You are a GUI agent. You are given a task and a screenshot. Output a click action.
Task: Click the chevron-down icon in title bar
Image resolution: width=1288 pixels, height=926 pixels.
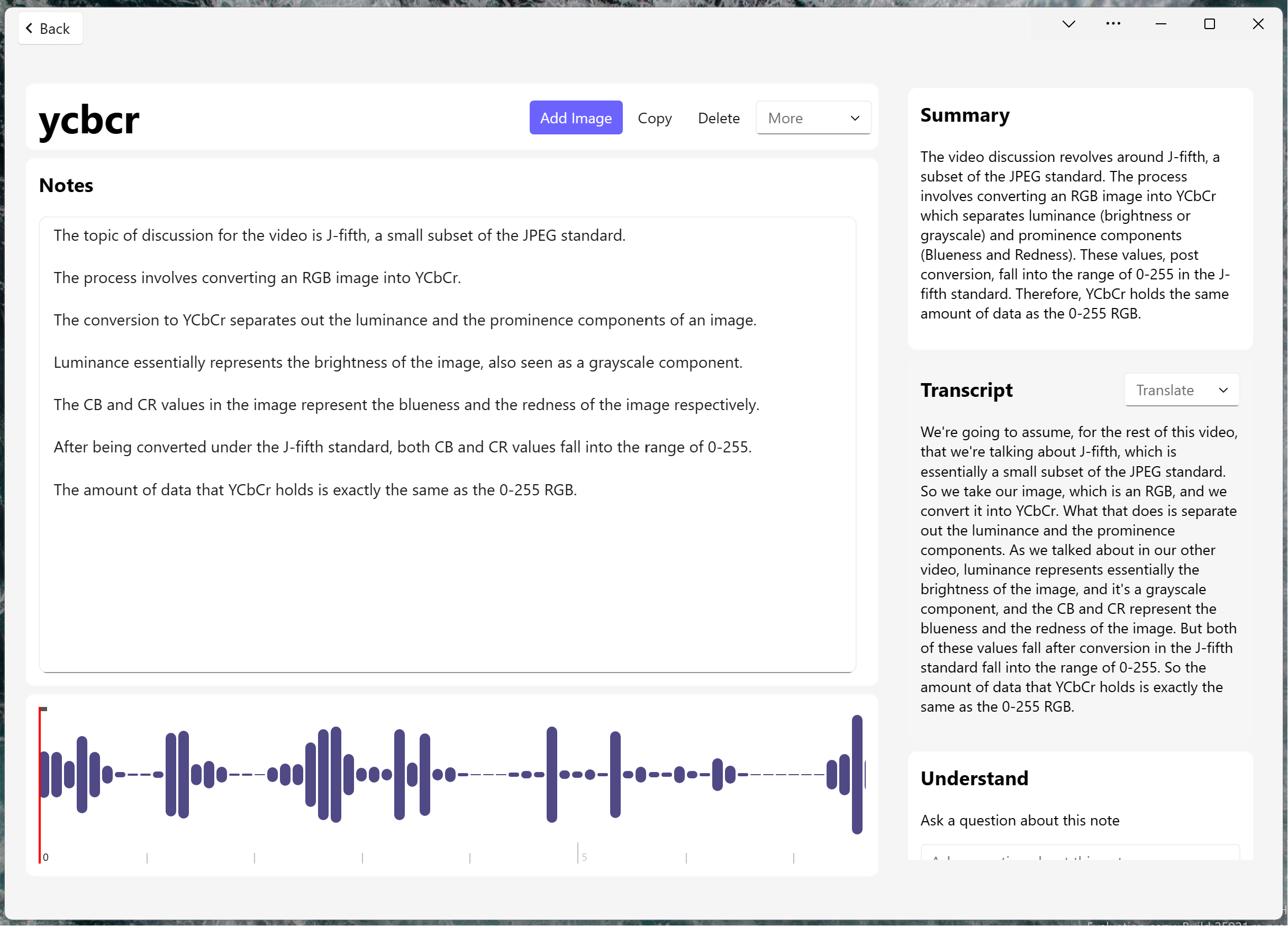[1068, 24]
